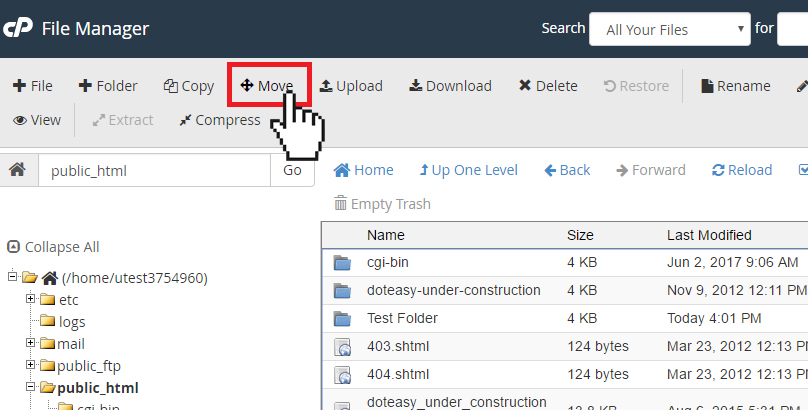
Task: Expand the mail folder in the tree
Action: coord(30,343)
